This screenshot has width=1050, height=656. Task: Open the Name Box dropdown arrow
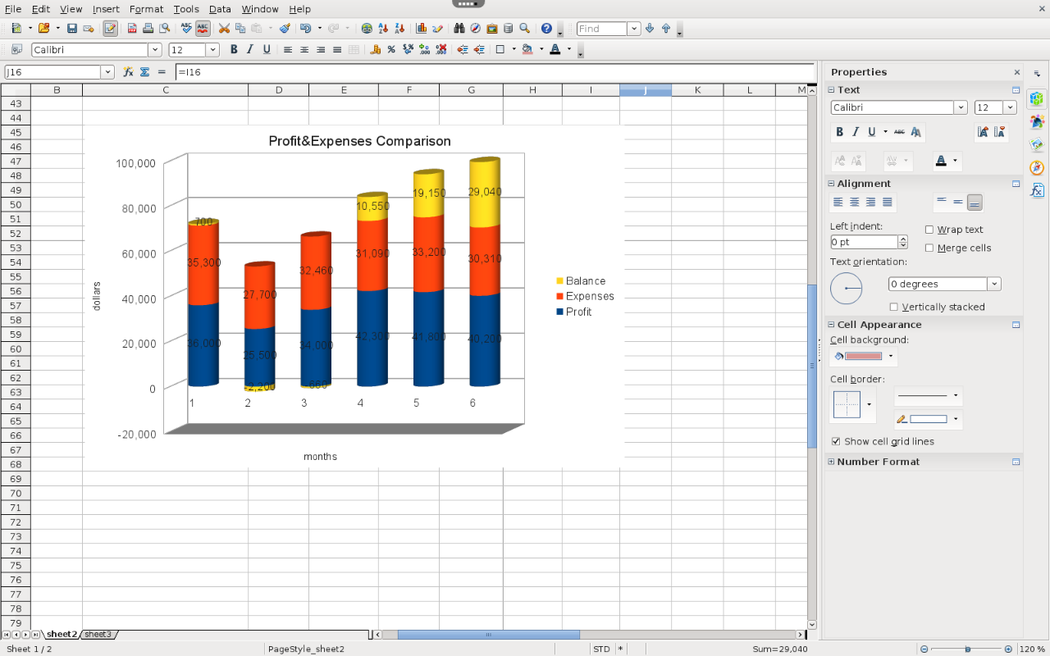tap(107, 72)
